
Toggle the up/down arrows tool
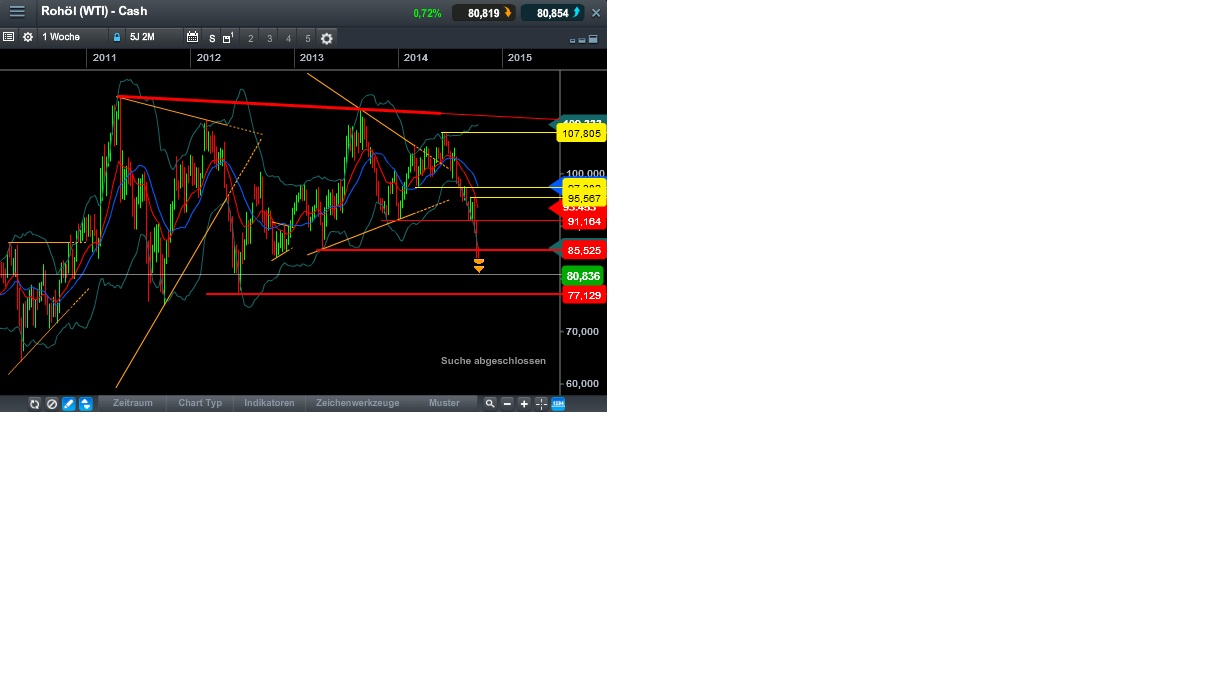coord(85,404)
